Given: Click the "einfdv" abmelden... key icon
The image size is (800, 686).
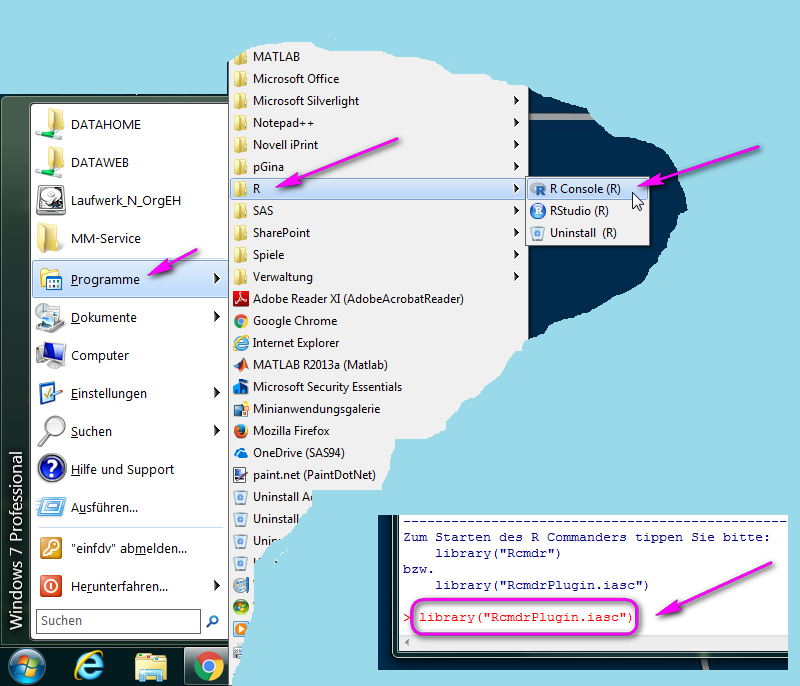Looking at the screenshot, I should 51,548.
